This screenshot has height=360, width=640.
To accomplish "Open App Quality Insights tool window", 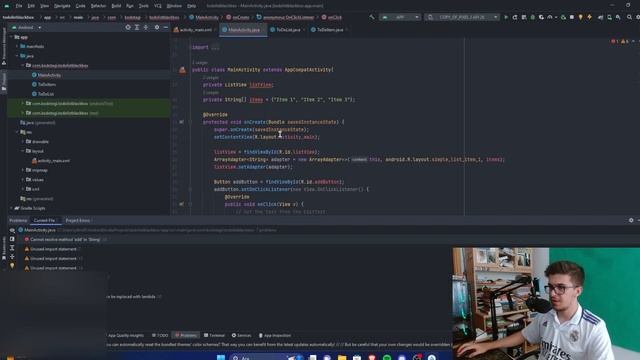I will pyautogui.click(x=126, y=336).
